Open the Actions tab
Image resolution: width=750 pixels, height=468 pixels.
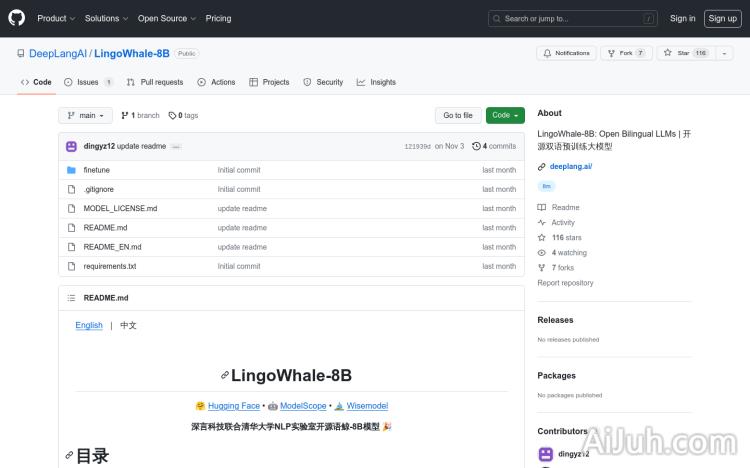click(x=216, y=82)
